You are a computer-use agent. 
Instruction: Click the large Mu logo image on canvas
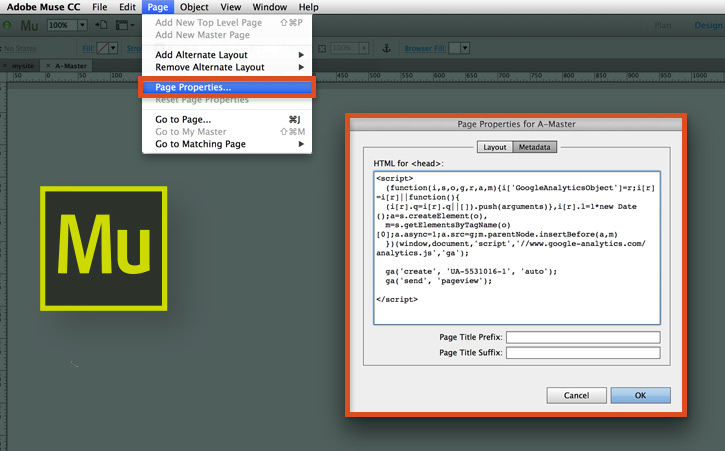(104, 248)
